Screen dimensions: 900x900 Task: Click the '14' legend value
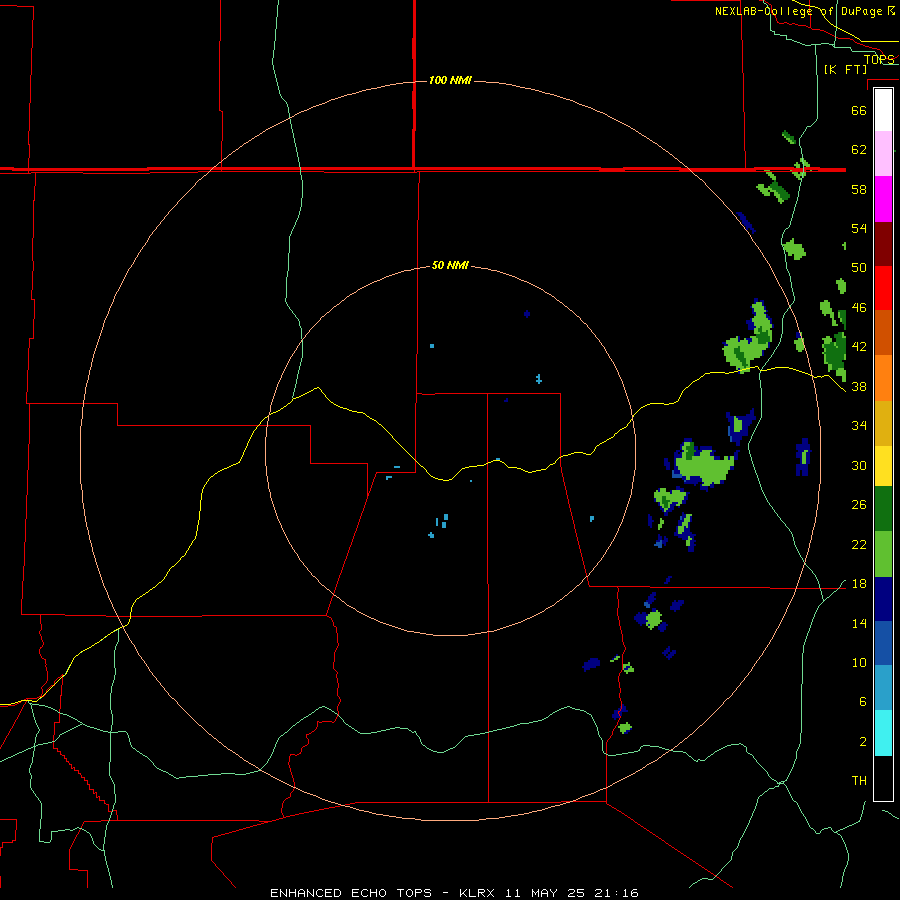(859, 623)
